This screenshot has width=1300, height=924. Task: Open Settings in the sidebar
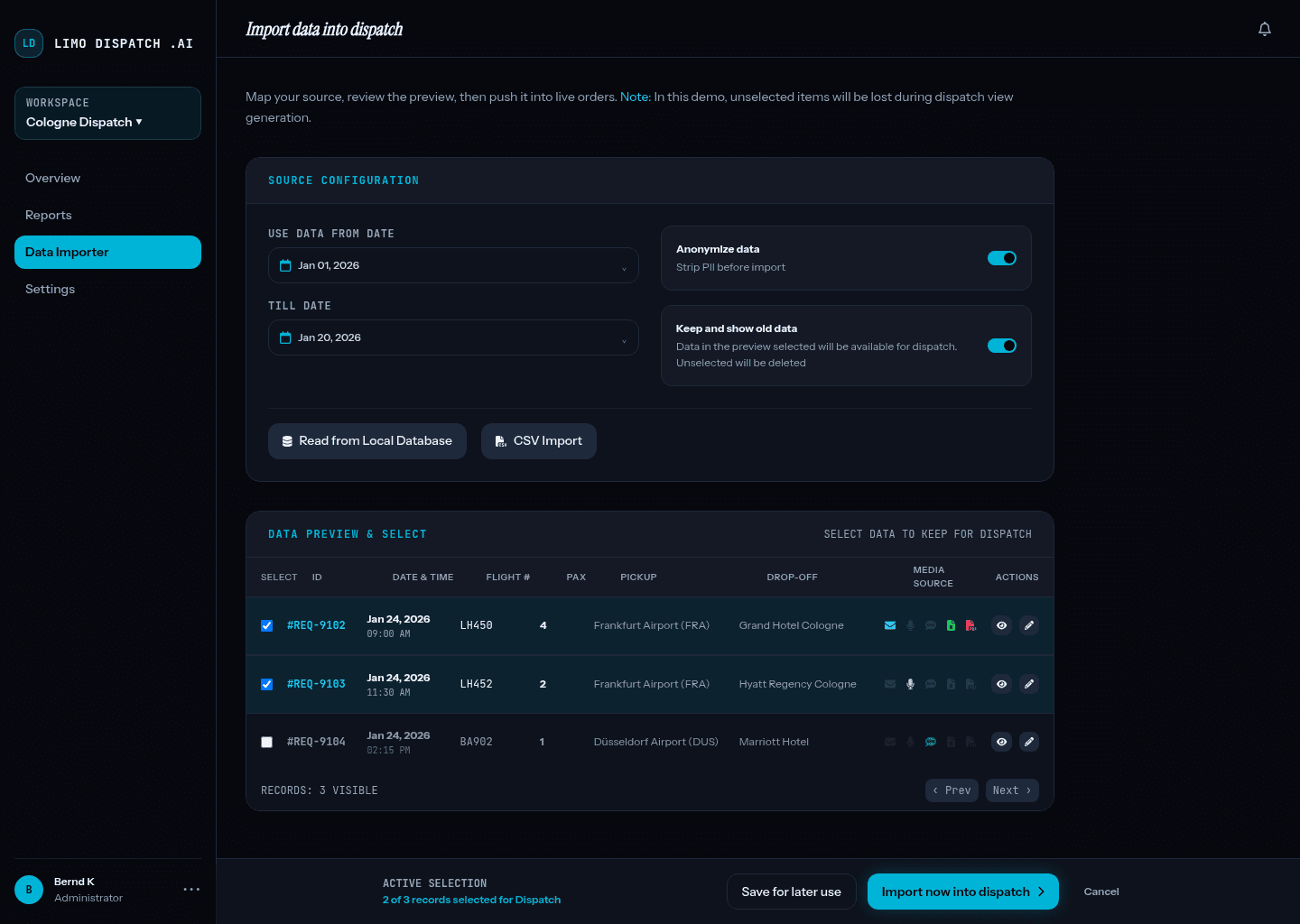[x=107, y=289]
